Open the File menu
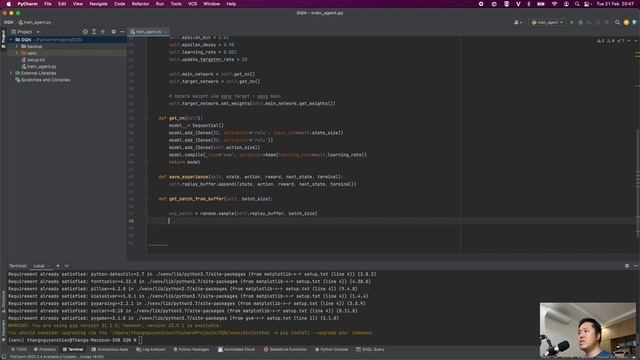The height and width of the screenshot is (360, 640). (48, 4)
